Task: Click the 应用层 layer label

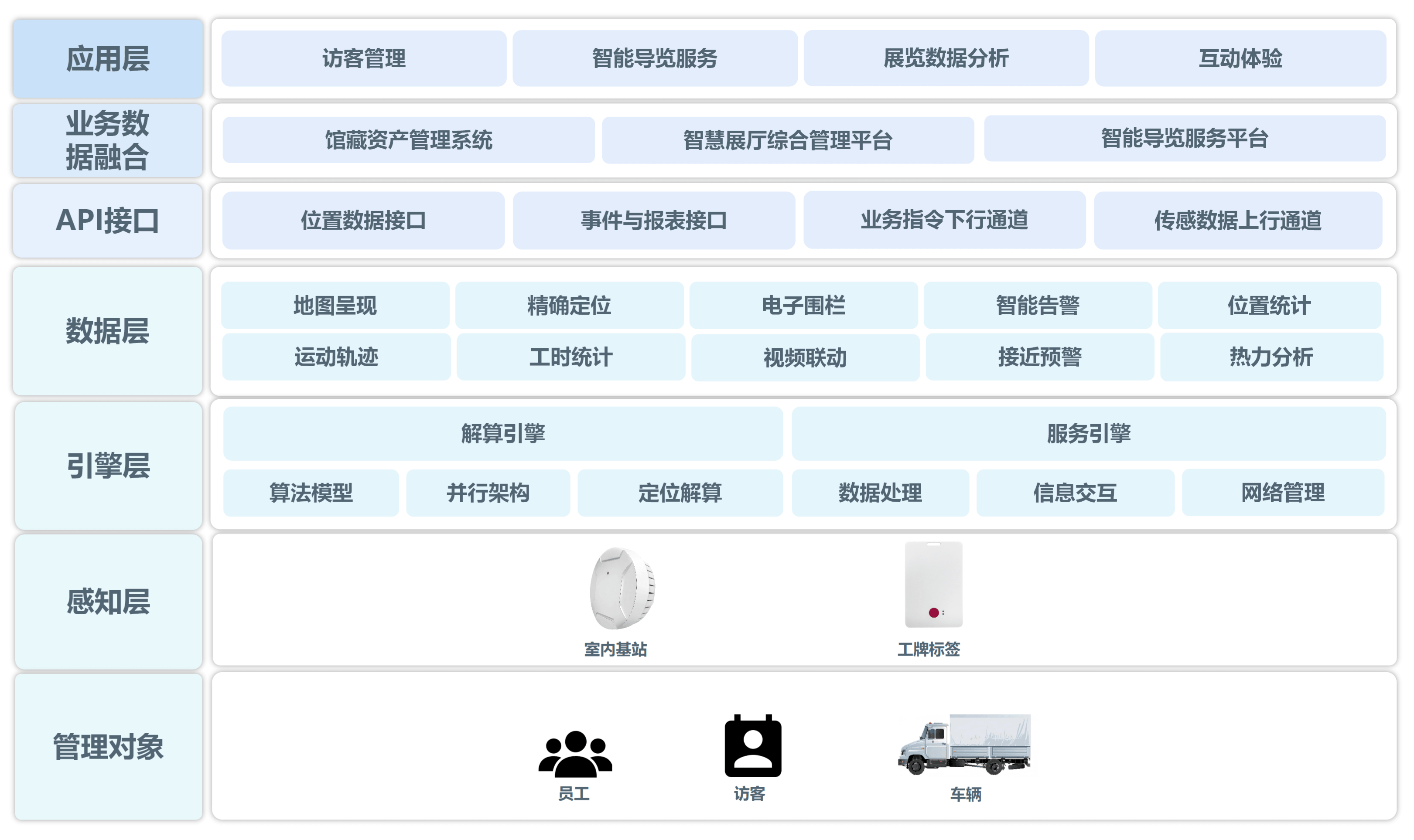Action: tap(108, 58)
